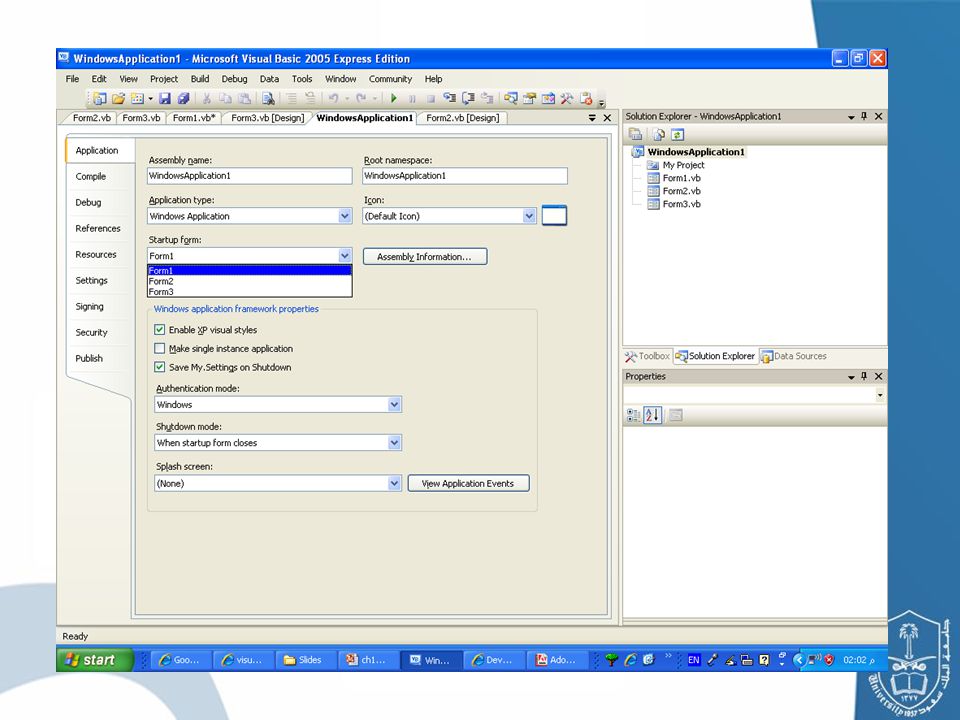Select My Project in Solution Explorer

(x=683, y=165)
